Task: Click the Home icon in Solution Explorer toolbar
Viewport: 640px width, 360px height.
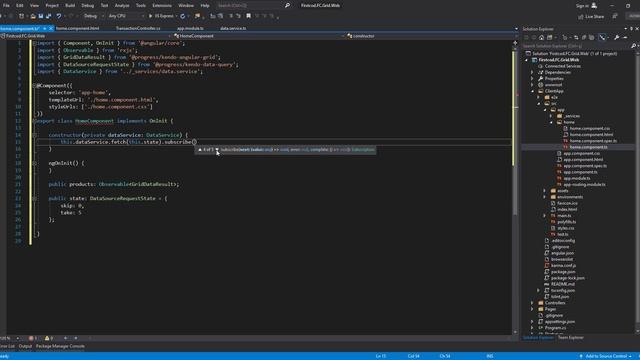Action: click(541, 37)
